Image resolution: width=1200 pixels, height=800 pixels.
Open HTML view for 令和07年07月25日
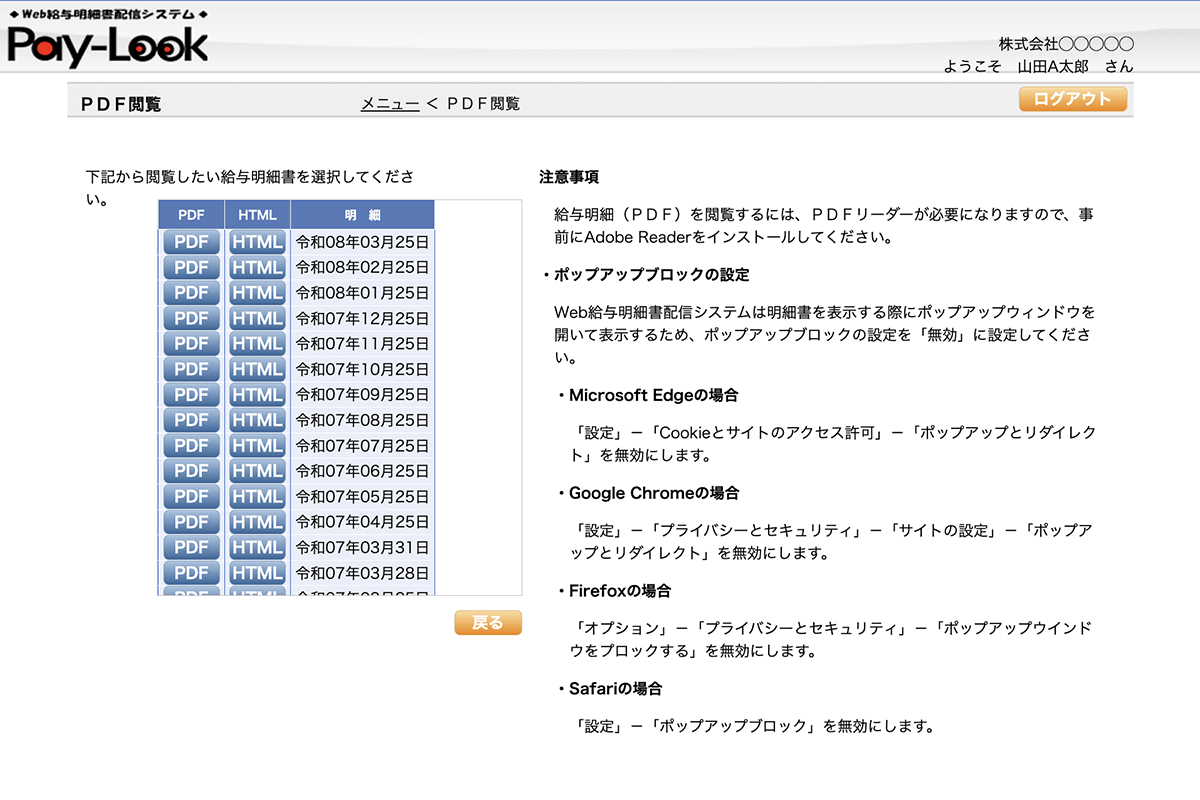click(257, 446)
